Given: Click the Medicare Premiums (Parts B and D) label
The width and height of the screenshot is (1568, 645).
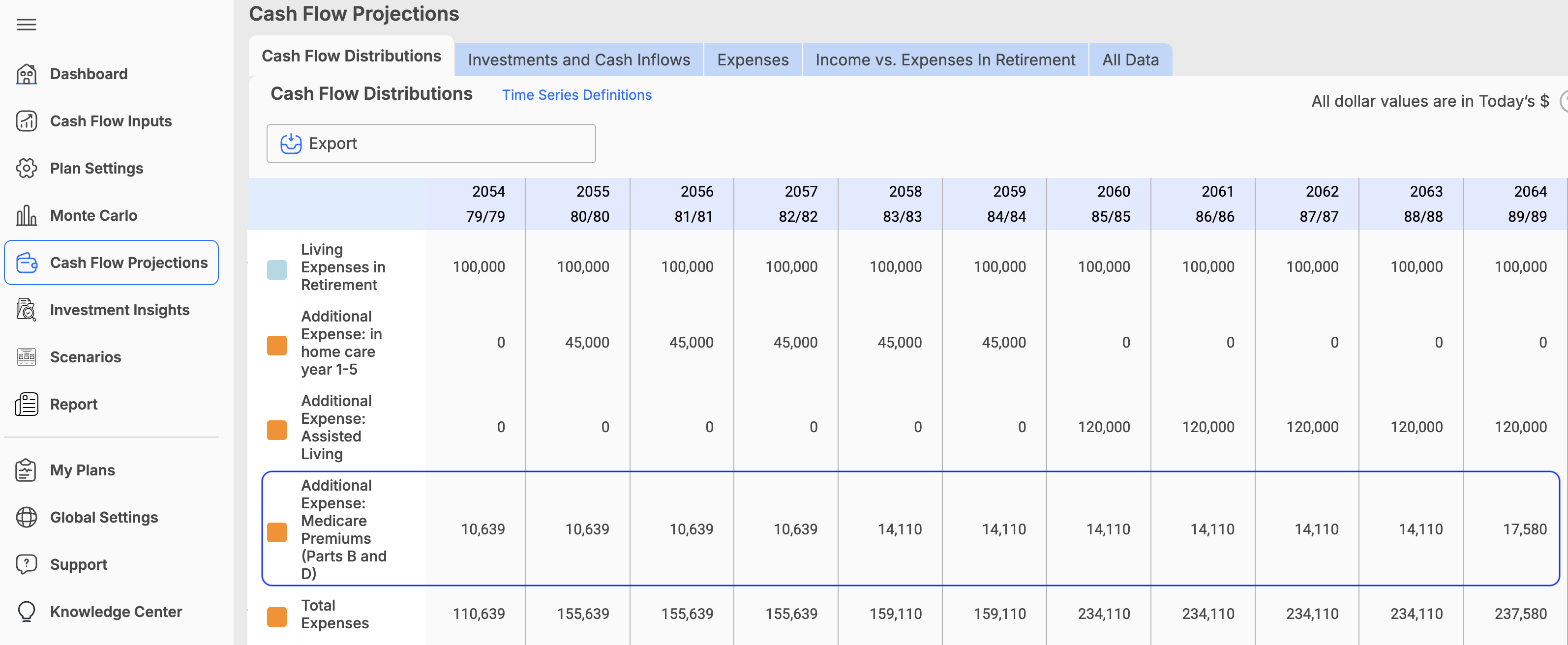Looking at the screenshot, I should click(x=344, y=529).
